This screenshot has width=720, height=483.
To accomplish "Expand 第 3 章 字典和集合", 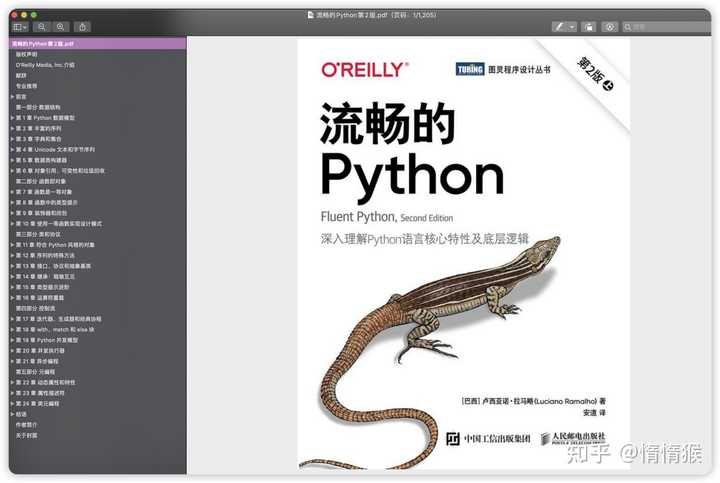I will [x=12, y=139].
